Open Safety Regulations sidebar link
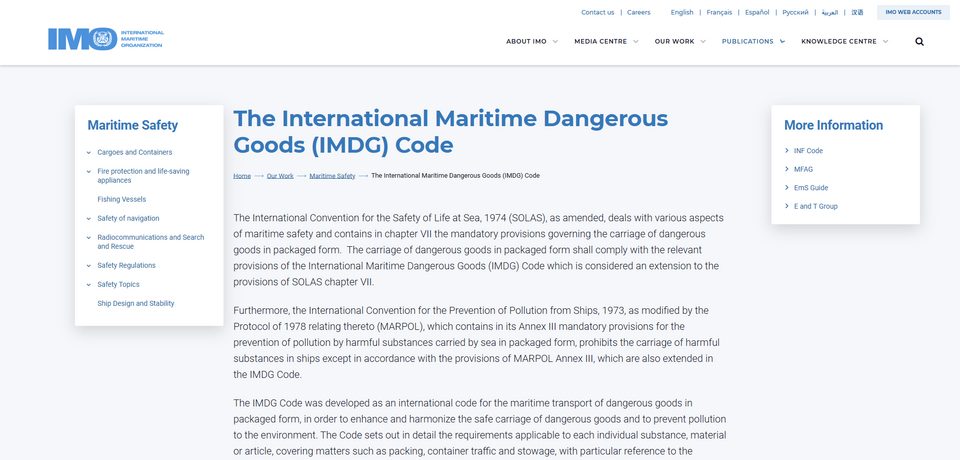This screenshot has height=460, width=960. [126, 266]
